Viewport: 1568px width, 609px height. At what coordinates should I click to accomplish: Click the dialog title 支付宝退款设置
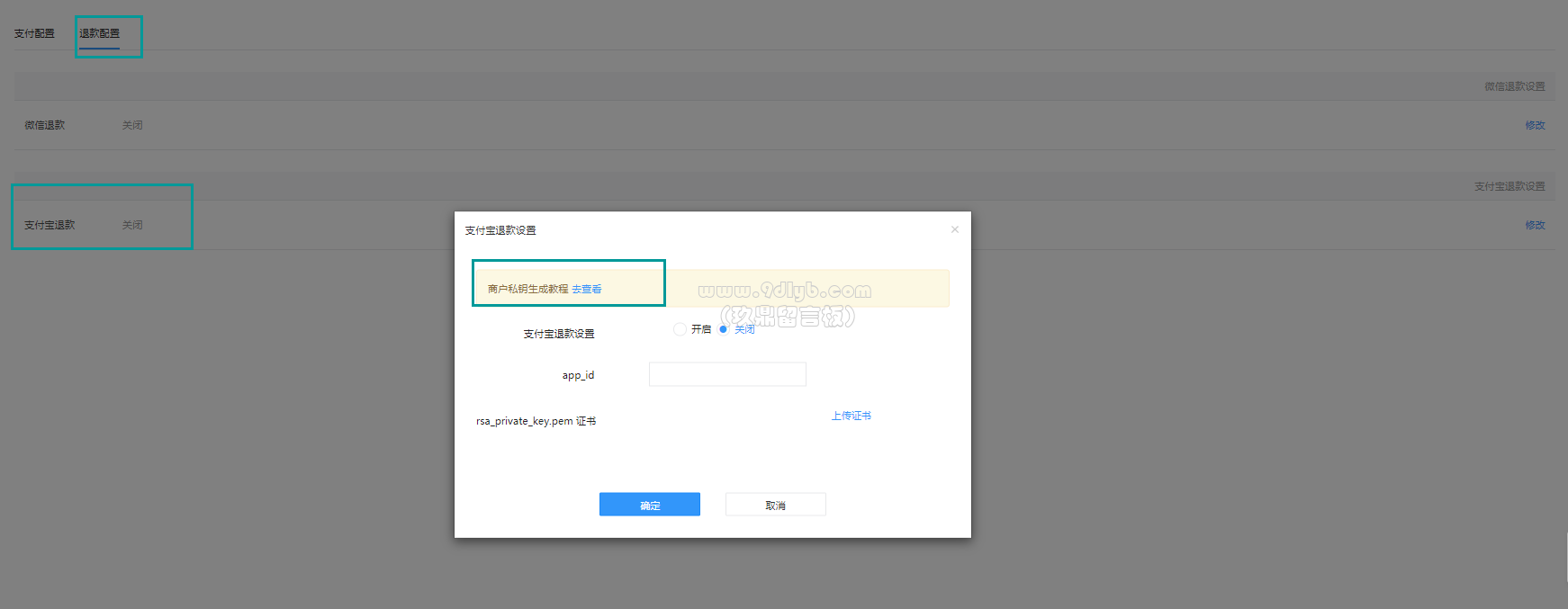click(x=500, y=230)
